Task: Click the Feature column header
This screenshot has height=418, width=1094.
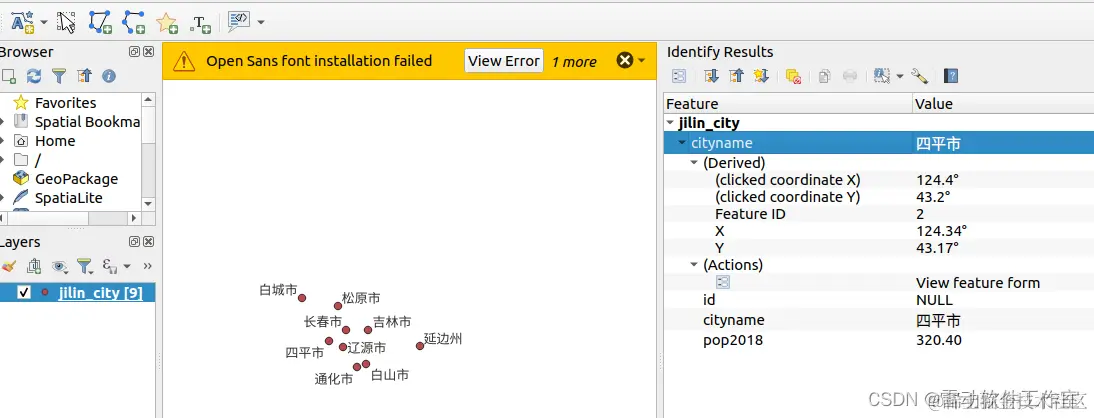Action: [788, 103]
